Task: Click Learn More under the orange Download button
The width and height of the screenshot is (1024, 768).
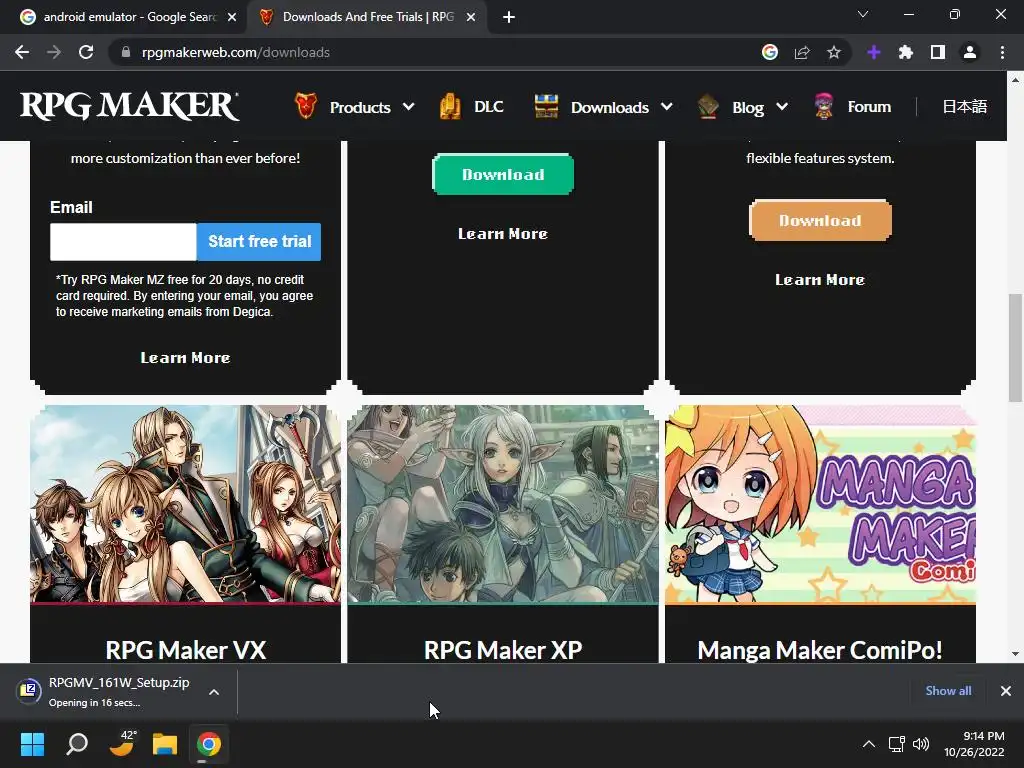Action: click(x=820, y=280)
